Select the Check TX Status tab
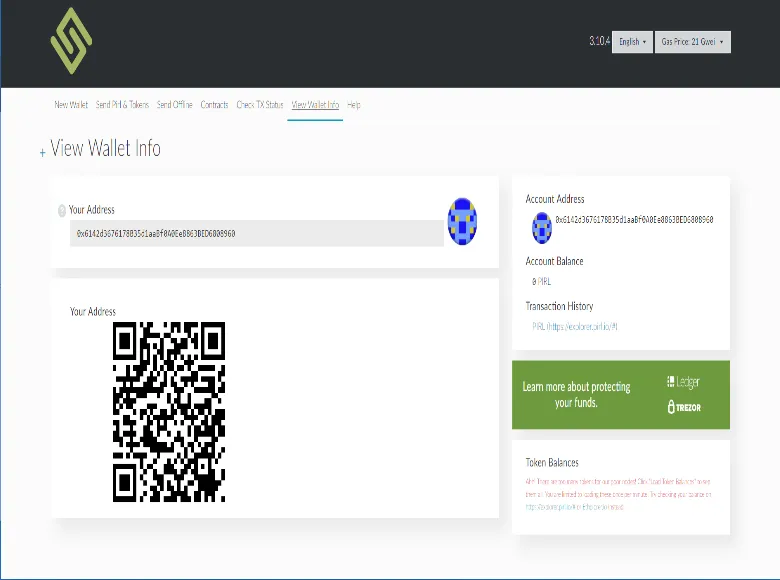The image size is (780, 580). pos(260,104)
